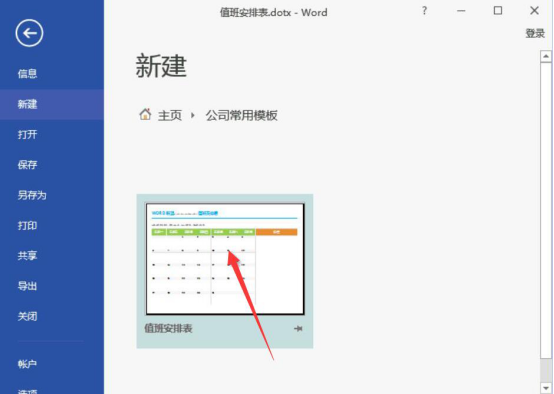Click 登录 to sign in
The width and height of the screenshot is (554, 394).
[535, 34]
